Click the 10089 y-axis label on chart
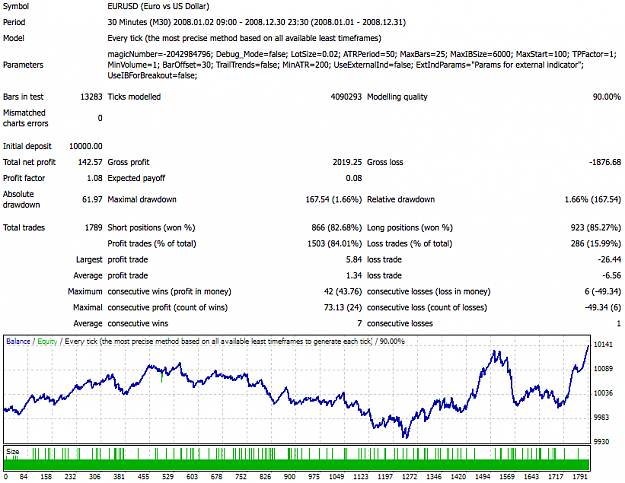The width and height of the screenshot is (625, 483). 603,369
